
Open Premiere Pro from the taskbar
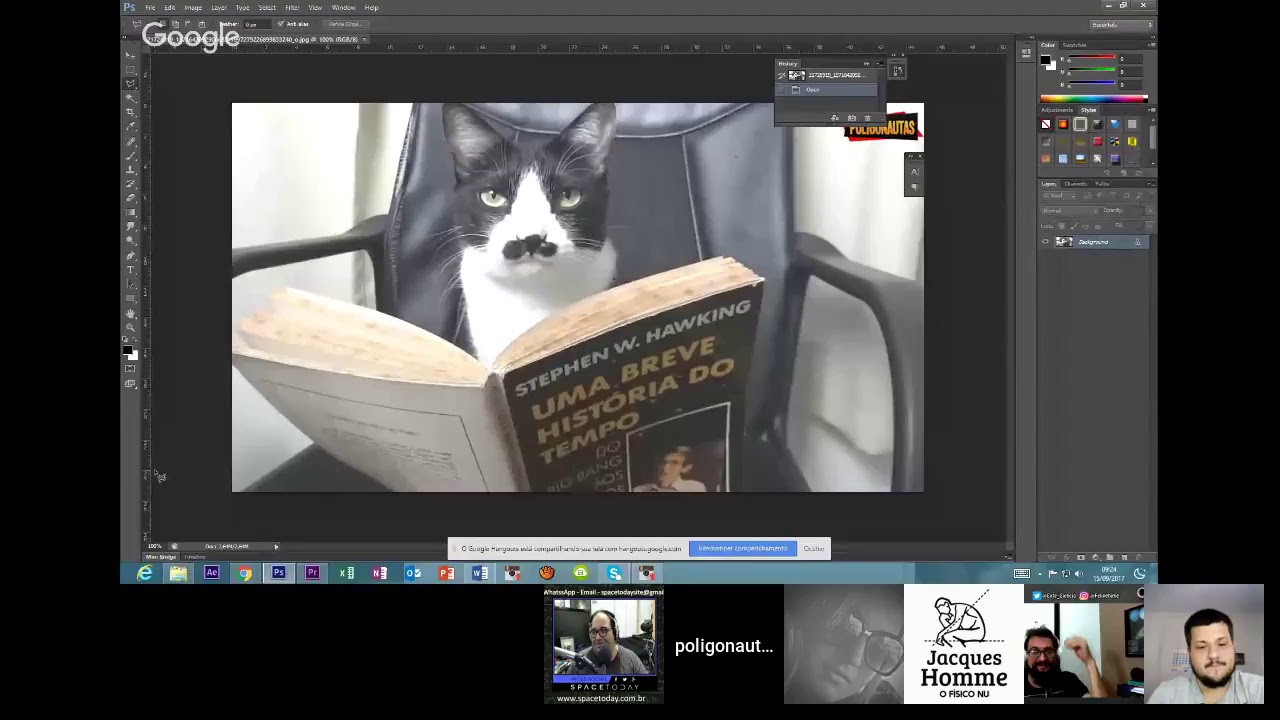click(312, 573)
